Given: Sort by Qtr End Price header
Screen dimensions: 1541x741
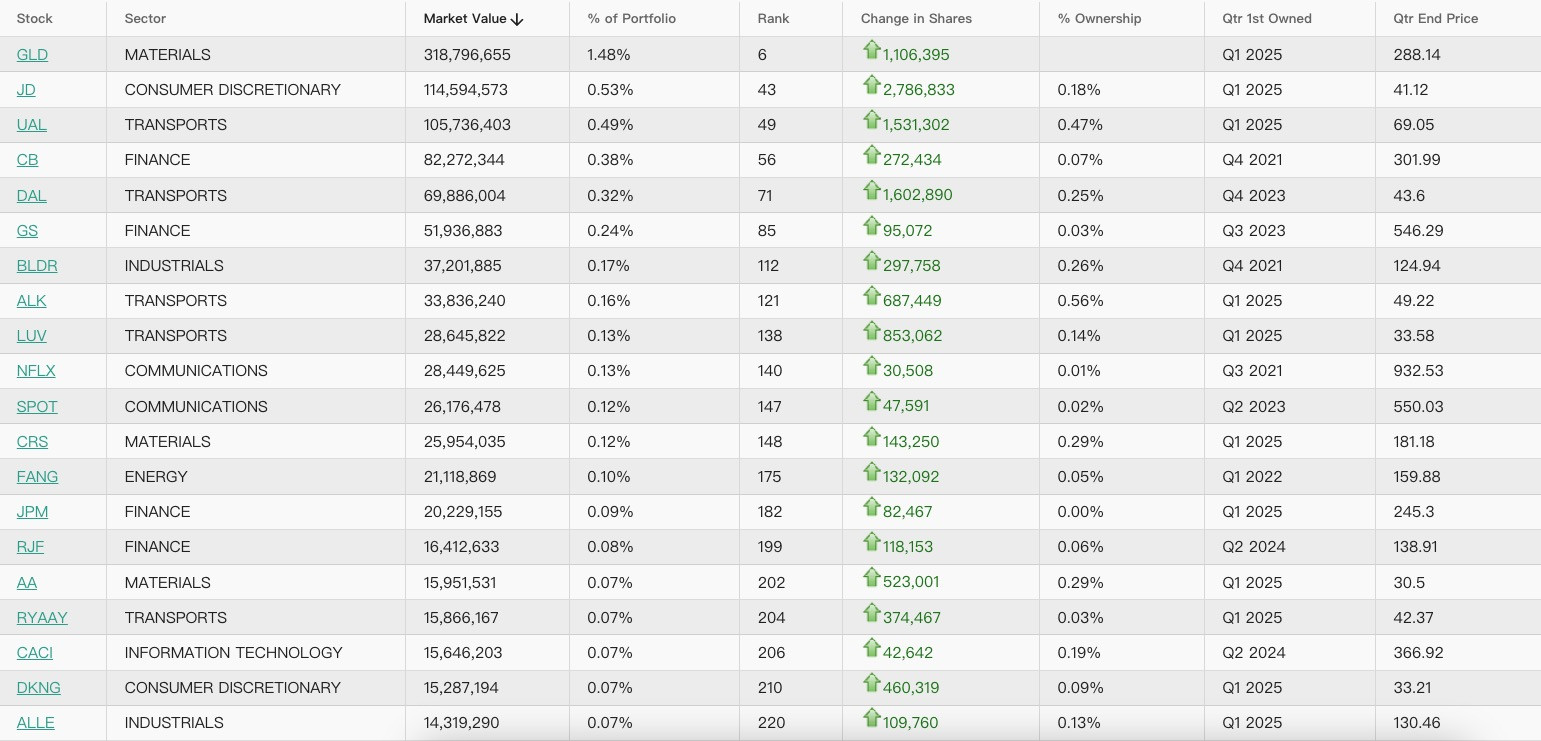Looking at the screenshot, I should click(1435, 19).
